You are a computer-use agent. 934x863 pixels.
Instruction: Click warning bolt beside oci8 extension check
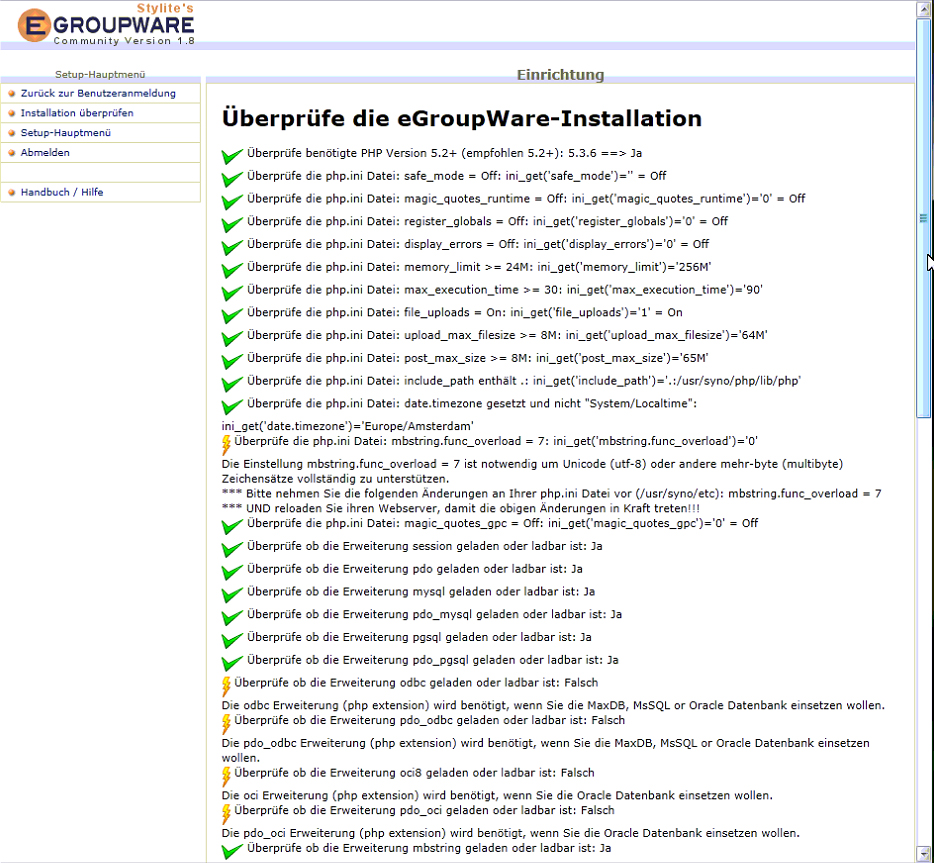[x=226, y=776]
